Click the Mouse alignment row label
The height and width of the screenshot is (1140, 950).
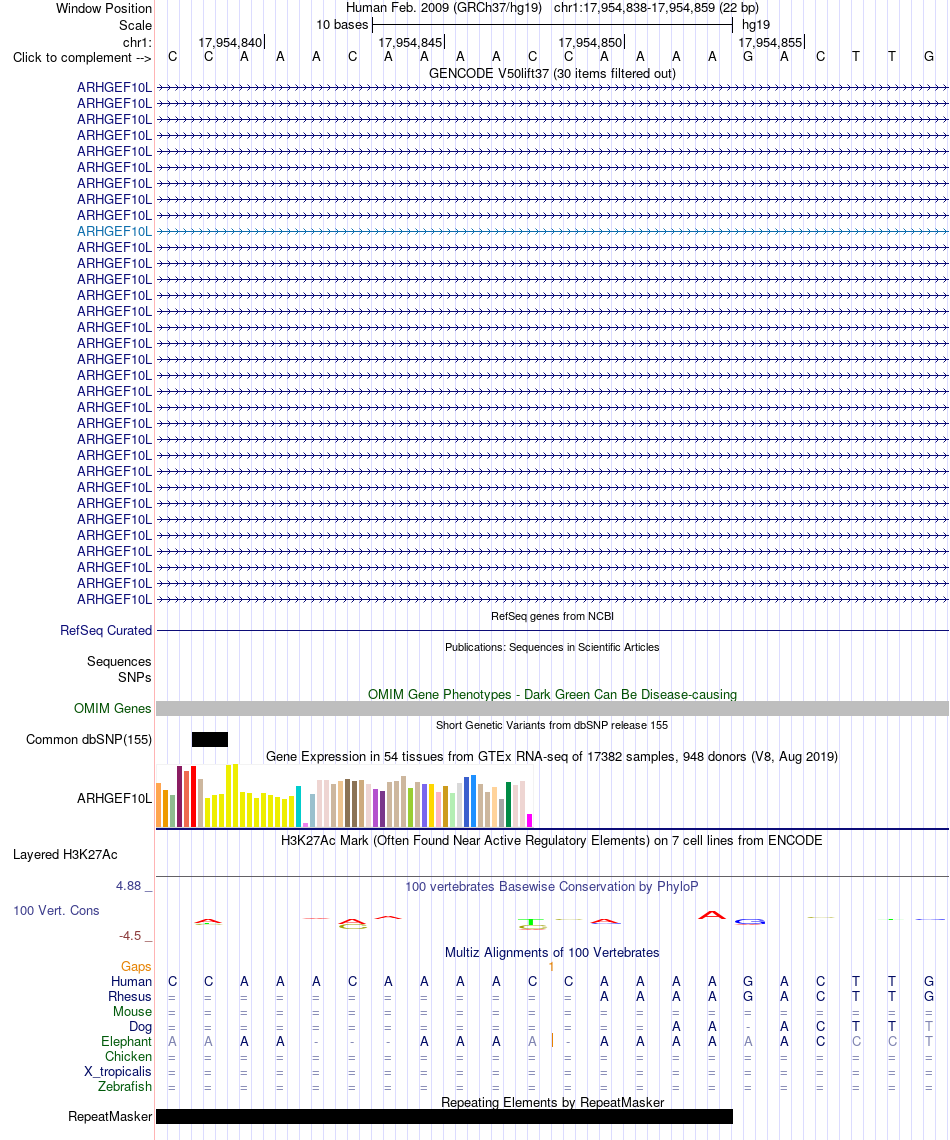[x=132, y=1011]
